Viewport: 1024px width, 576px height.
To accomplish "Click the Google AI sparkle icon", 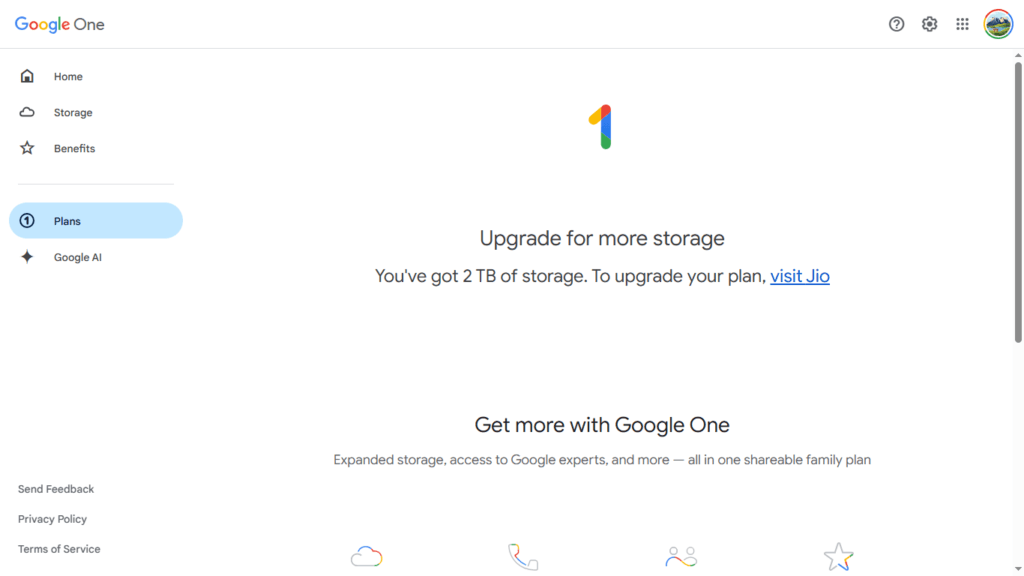I will click(27, 257).
